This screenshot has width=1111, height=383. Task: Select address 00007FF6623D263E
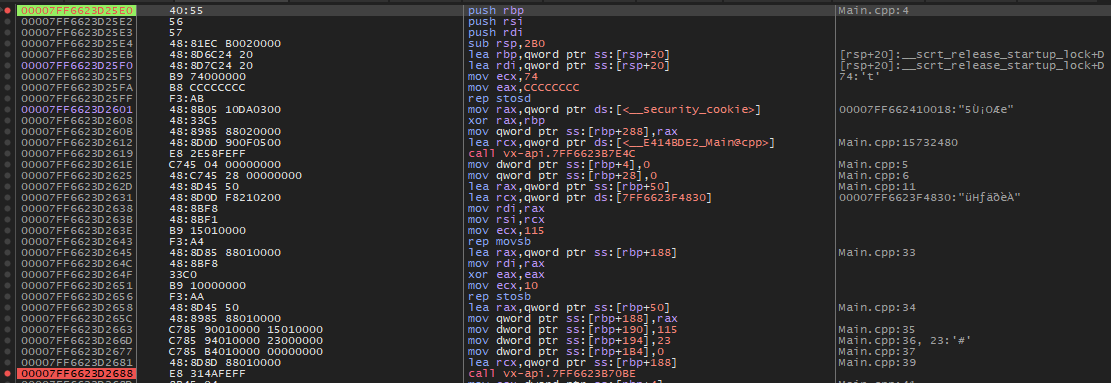(77, 230)
